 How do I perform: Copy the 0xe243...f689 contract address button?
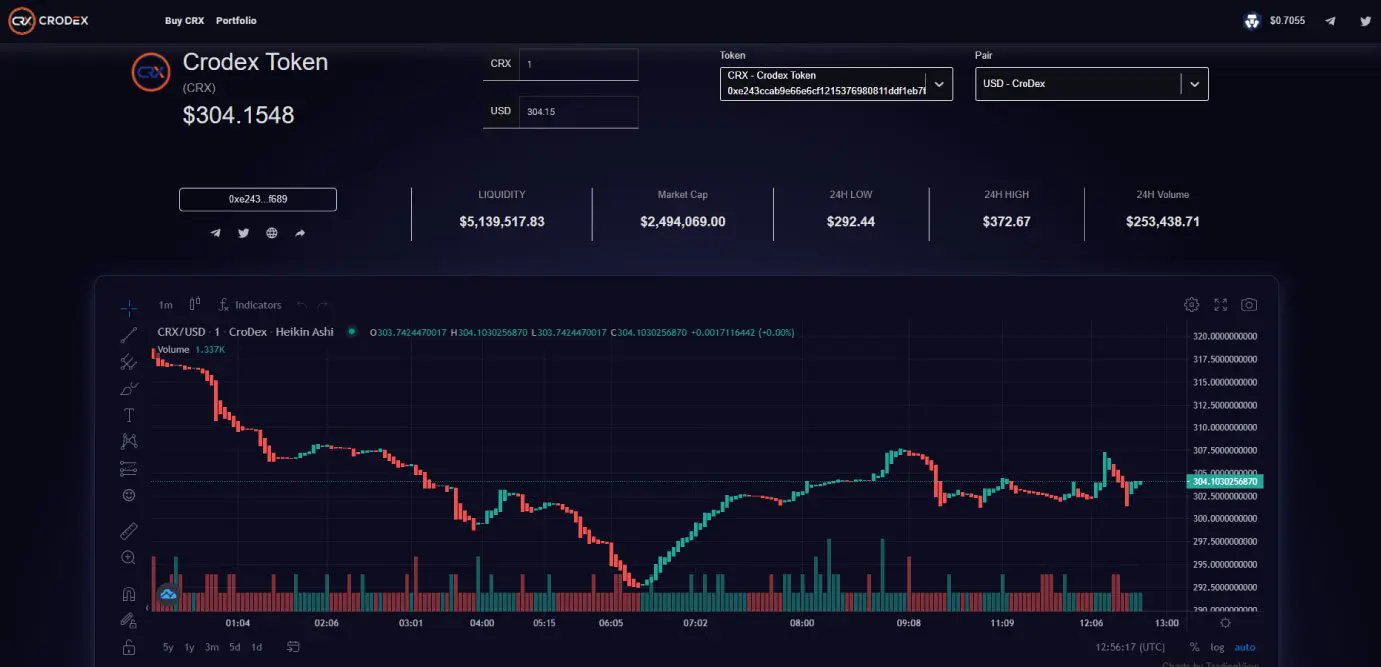pyautogui.click(x=258, y=199)
